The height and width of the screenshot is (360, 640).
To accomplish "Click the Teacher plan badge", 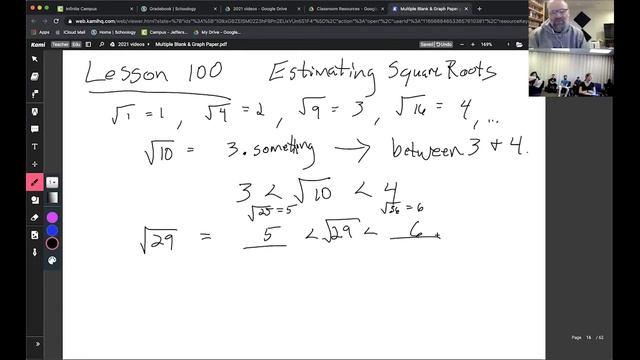I will [60, 44].
